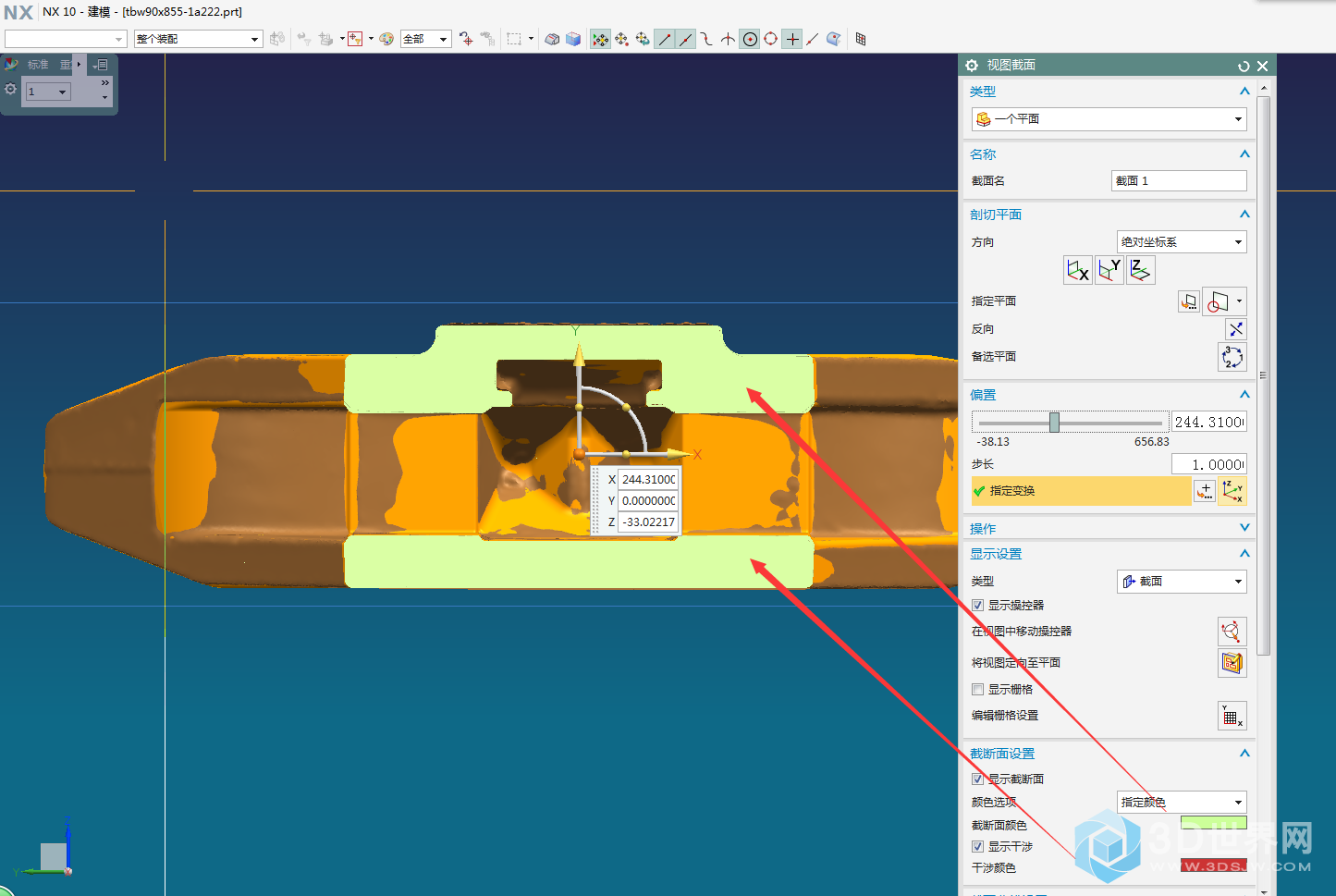
Task: Click the section name field (截面 1)
Action: tap(1178, 181)
